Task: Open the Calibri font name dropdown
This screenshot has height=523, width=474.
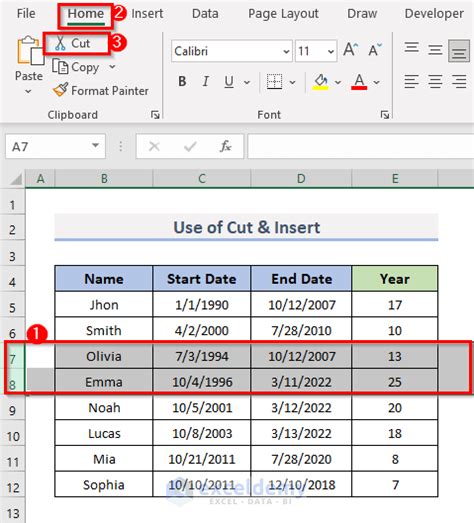Action: click(286, 51)
